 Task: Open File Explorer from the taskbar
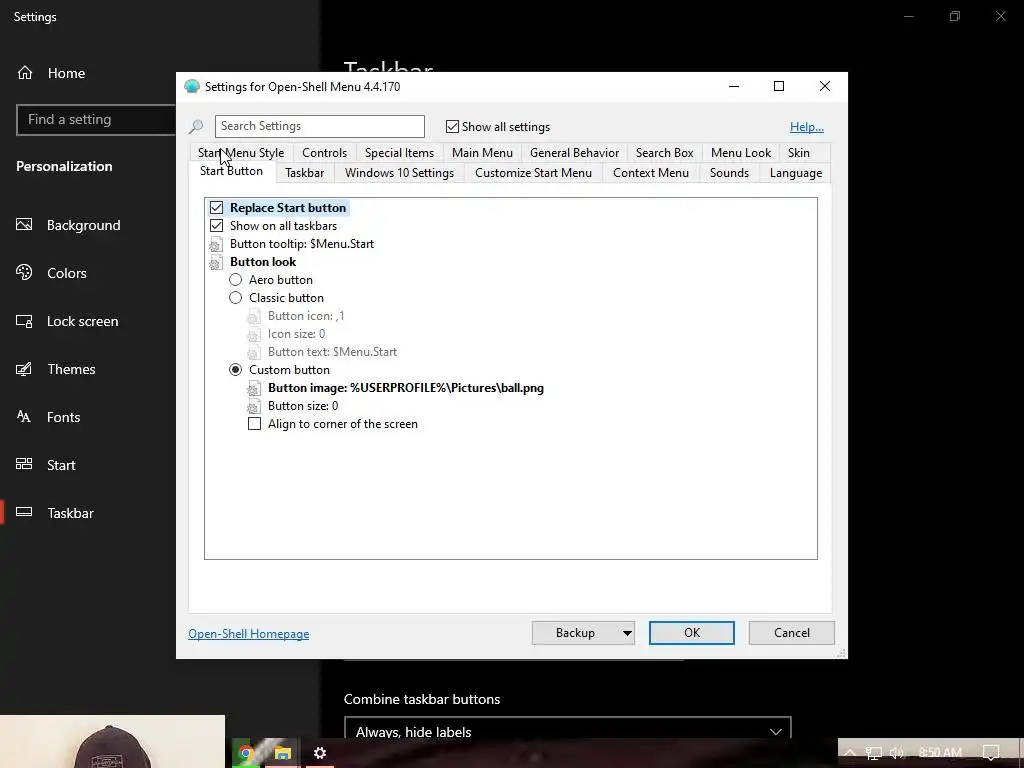click(282, 753)
